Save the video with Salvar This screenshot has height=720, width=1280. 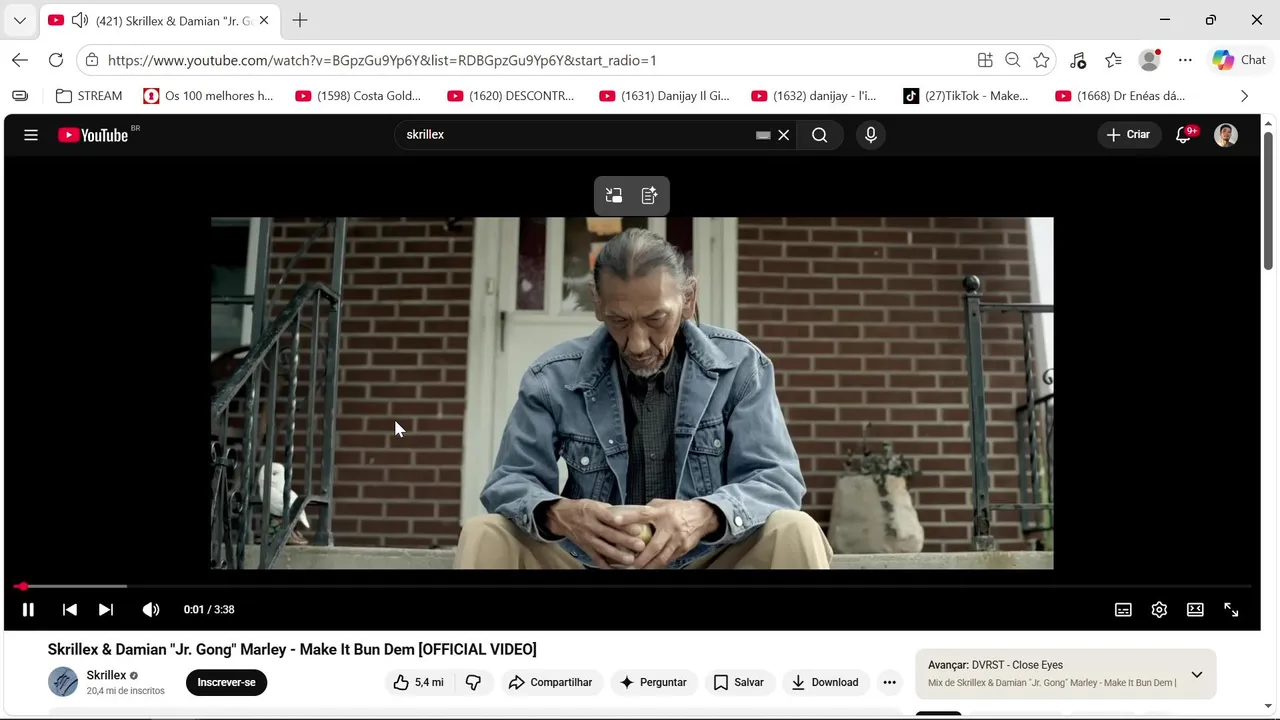pyautogui.click(x=739, y=682)
